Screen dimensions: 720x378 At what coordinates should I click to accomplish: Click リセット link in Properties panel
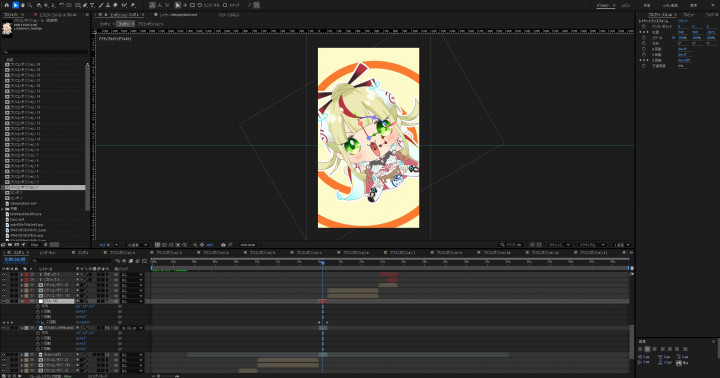click(x=683, y=21)
